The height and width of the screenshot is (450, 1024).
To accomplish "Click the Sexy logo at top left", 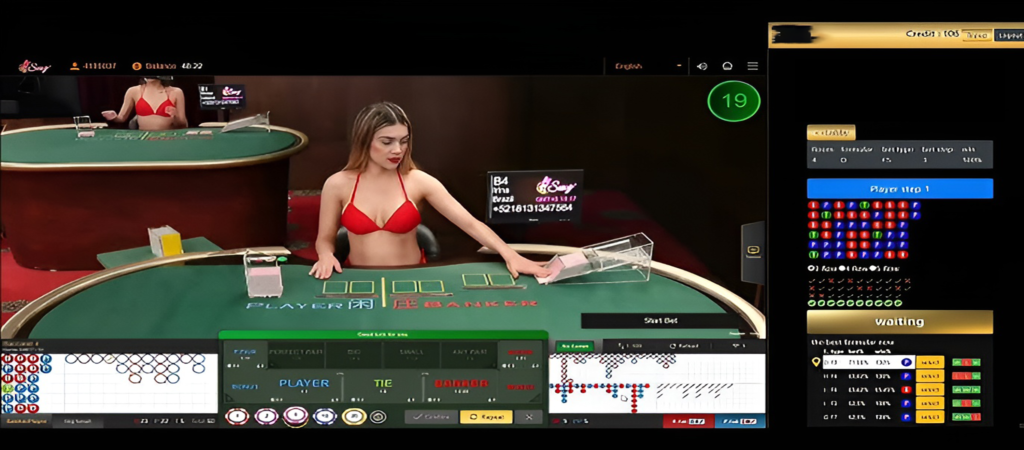I will 34,66.
